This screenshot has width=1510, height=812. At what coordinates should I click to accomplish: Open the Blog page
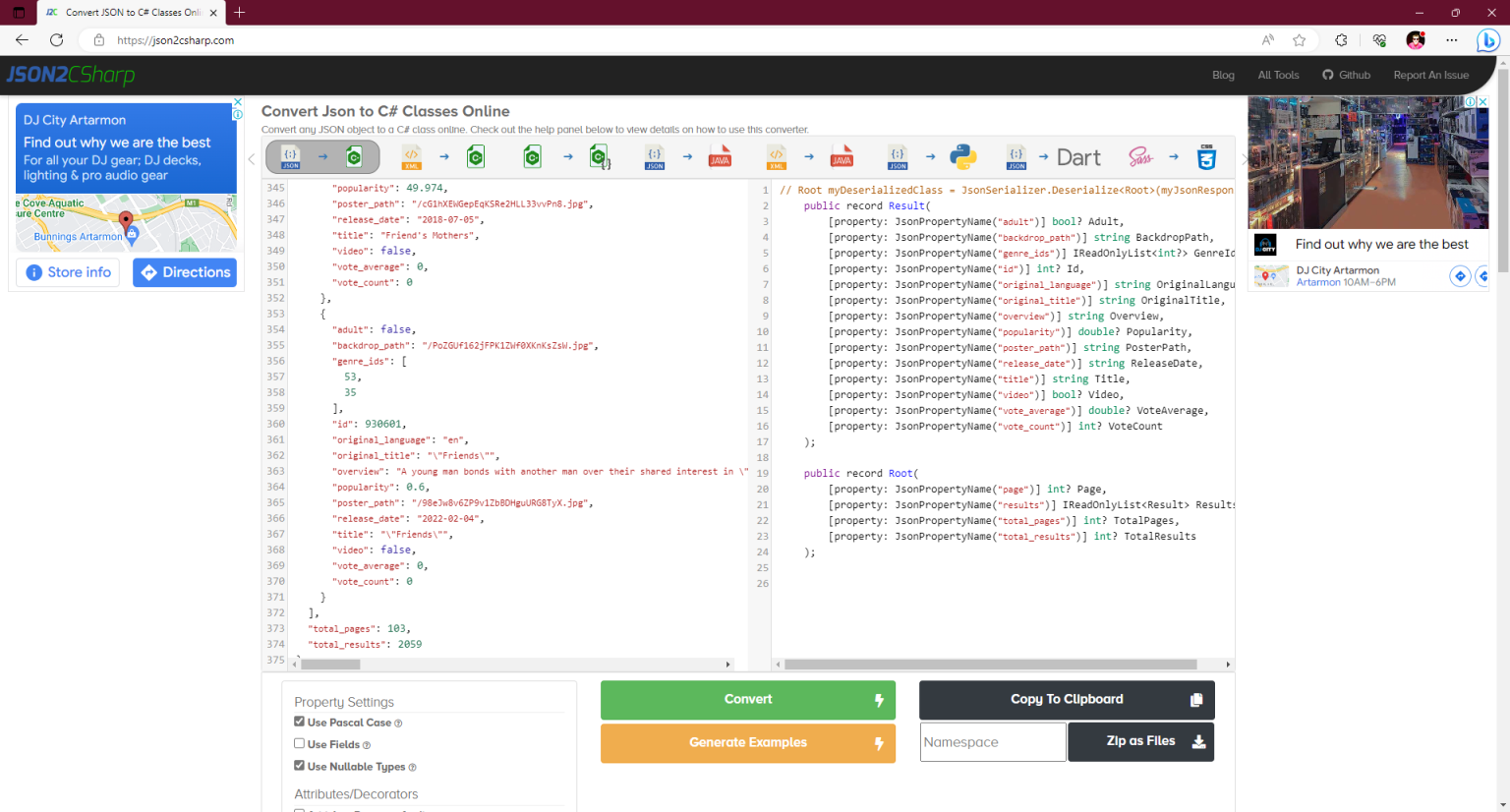1223,75
